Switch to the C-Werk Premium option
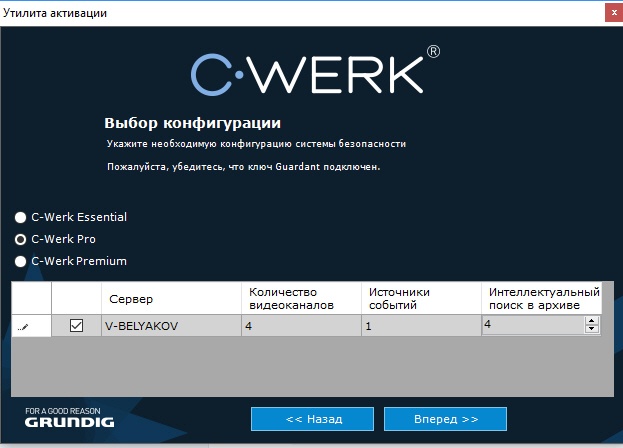The height and width of the screenshot is (448, 623). pos(20,262)
